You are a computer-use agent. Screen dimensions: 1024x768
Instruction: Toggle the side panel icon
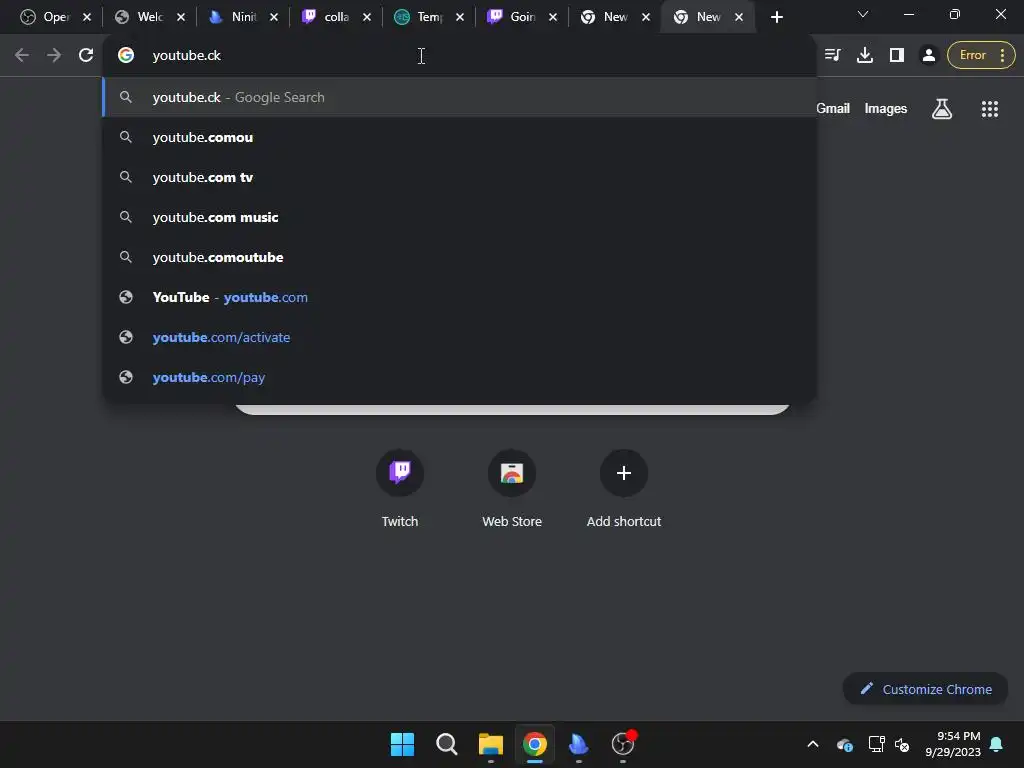pos(897,56)
